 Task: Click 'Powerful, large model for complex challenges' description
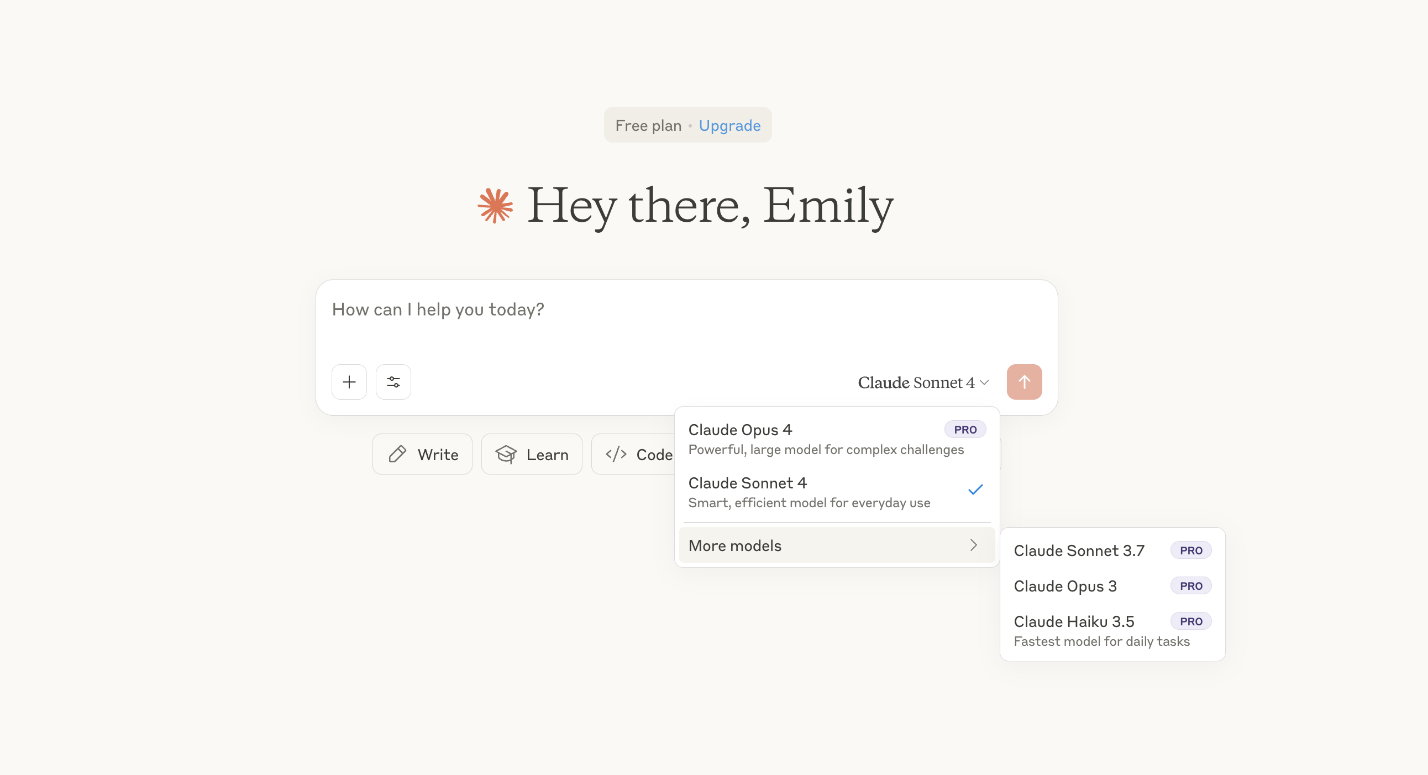pos(826,450)
